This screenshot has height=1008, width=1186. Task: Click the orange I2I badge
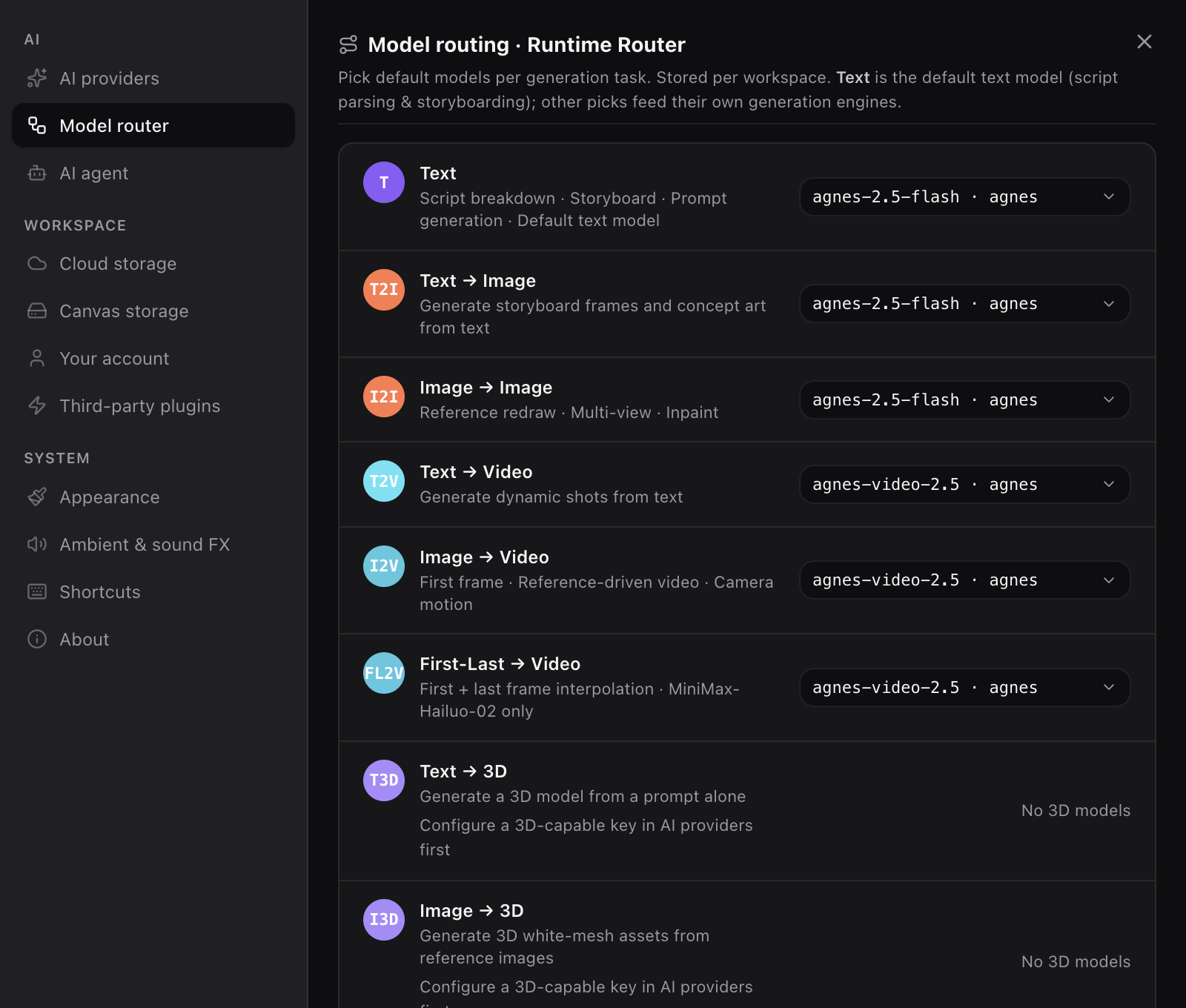click(x=384, y=397)
